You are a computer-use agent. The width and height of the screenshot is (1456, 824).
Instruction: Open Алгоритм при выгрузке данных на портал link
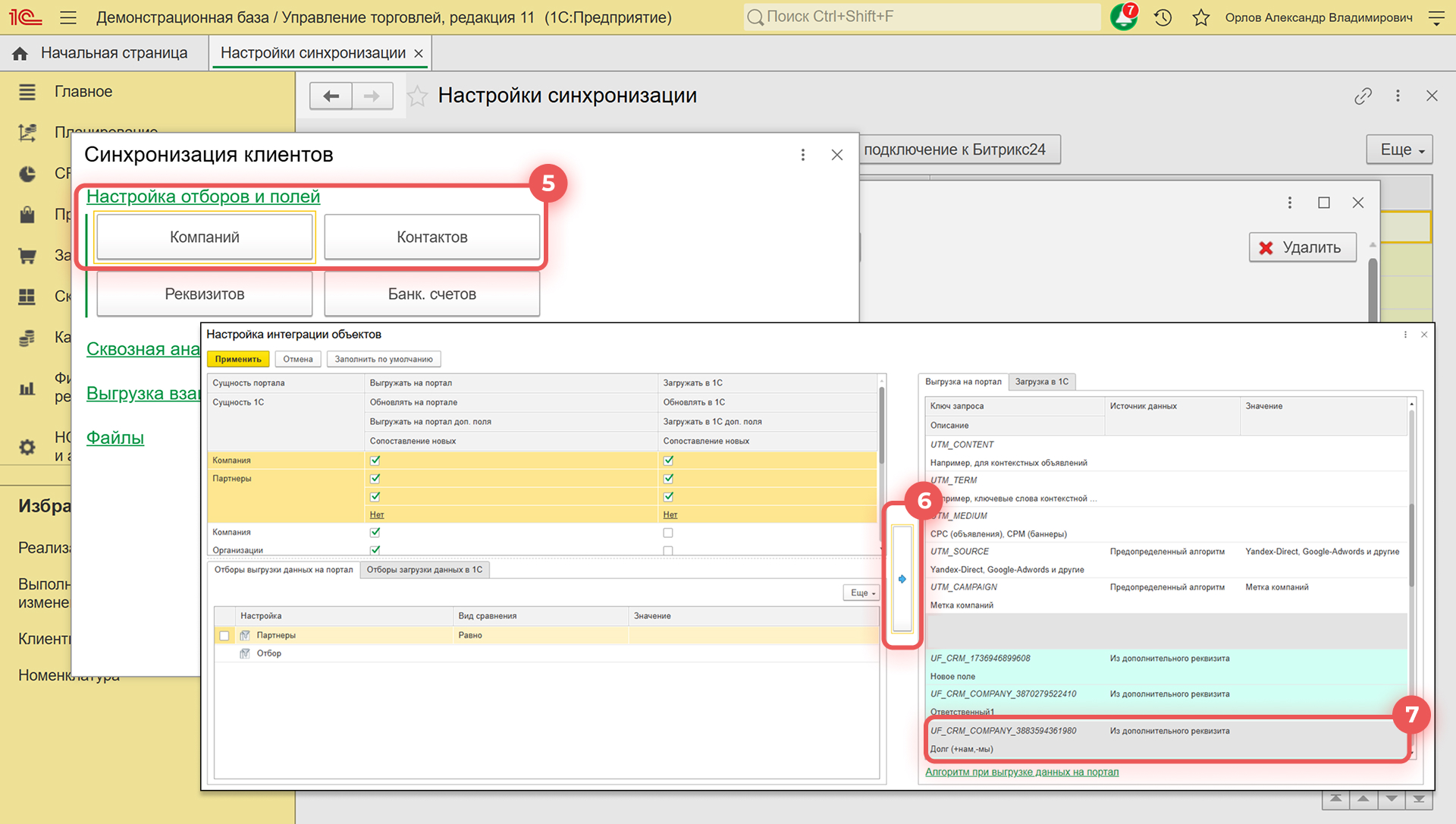1021,772
